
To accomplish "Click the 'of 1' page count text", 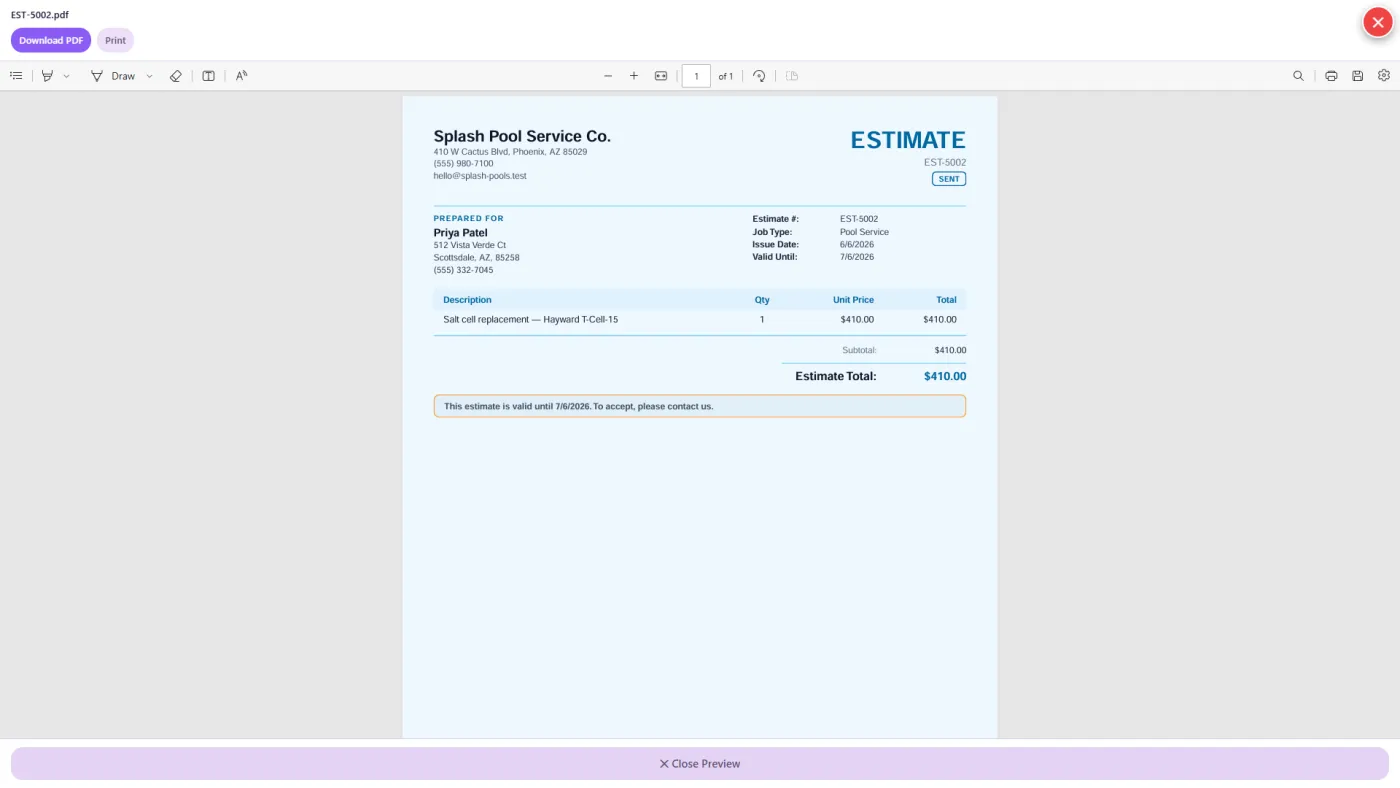I will point(726,76).
